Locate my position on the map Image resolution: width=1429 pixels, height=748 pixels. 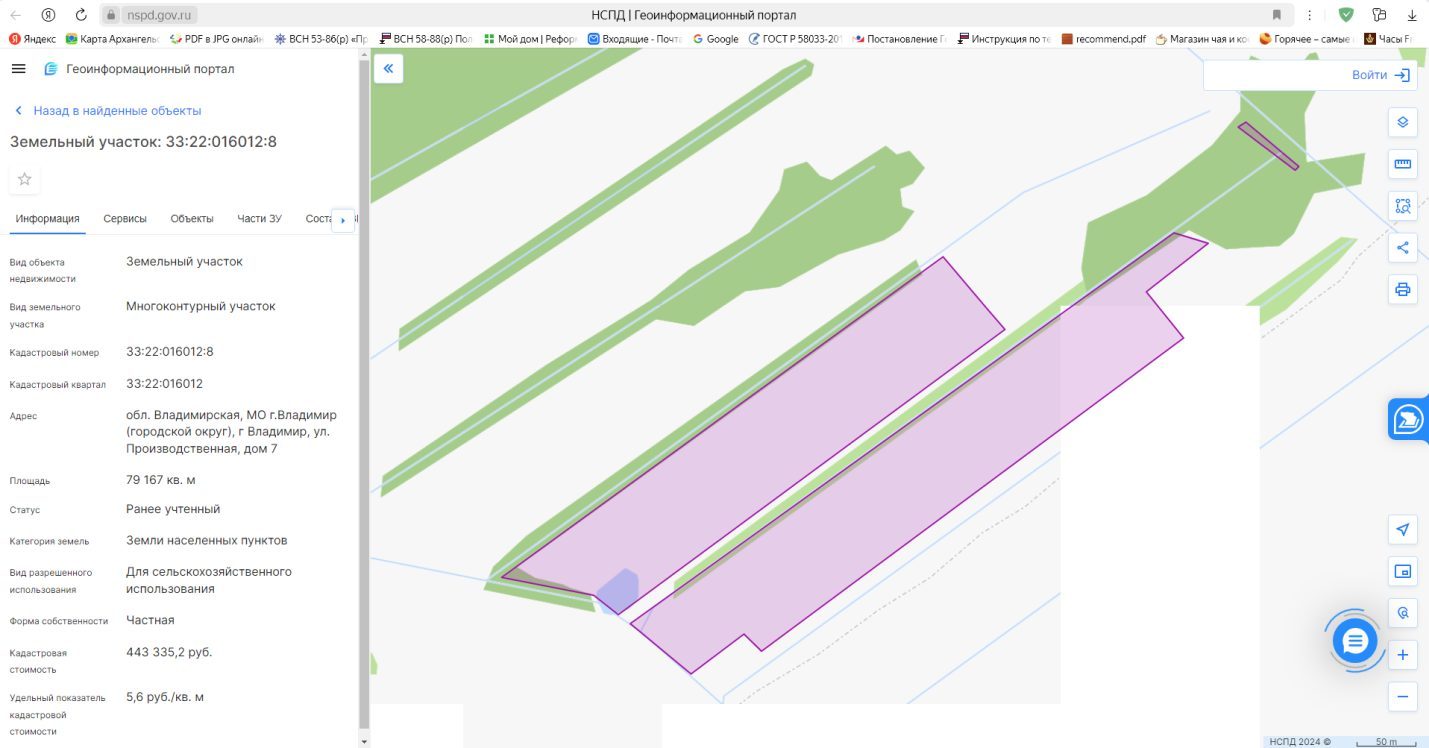(1403, 530)
